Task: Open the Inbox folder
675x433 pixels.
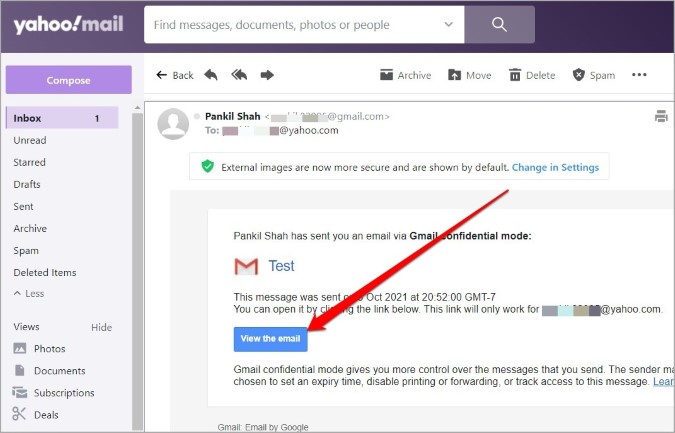Action: [62, 118]
